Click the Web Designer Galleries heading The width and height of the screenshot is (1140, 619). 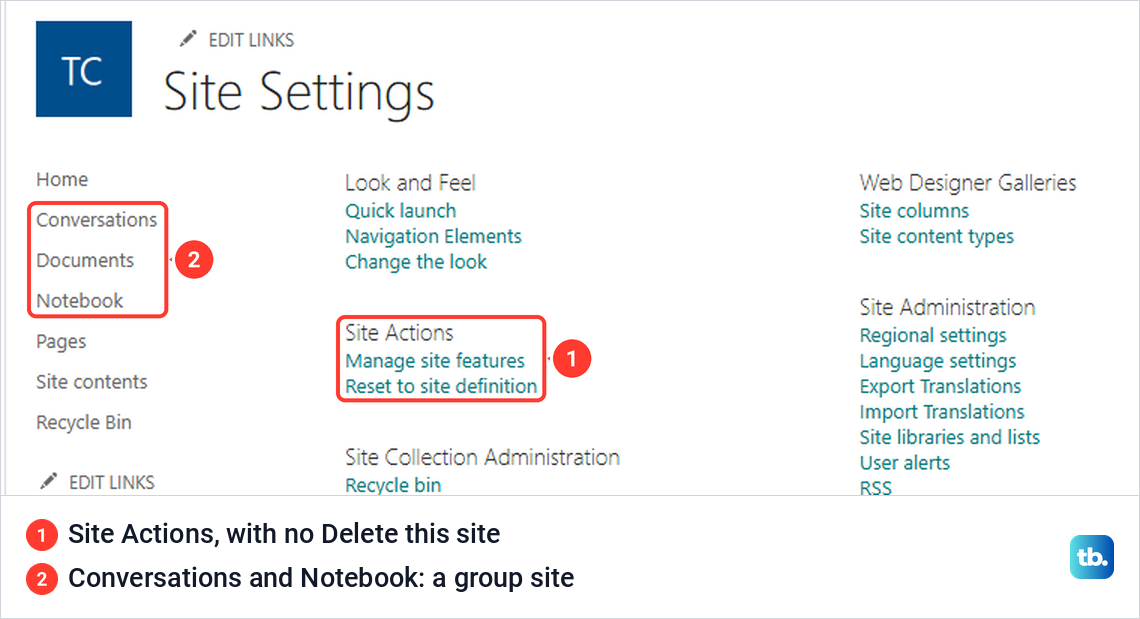[968, 183]
